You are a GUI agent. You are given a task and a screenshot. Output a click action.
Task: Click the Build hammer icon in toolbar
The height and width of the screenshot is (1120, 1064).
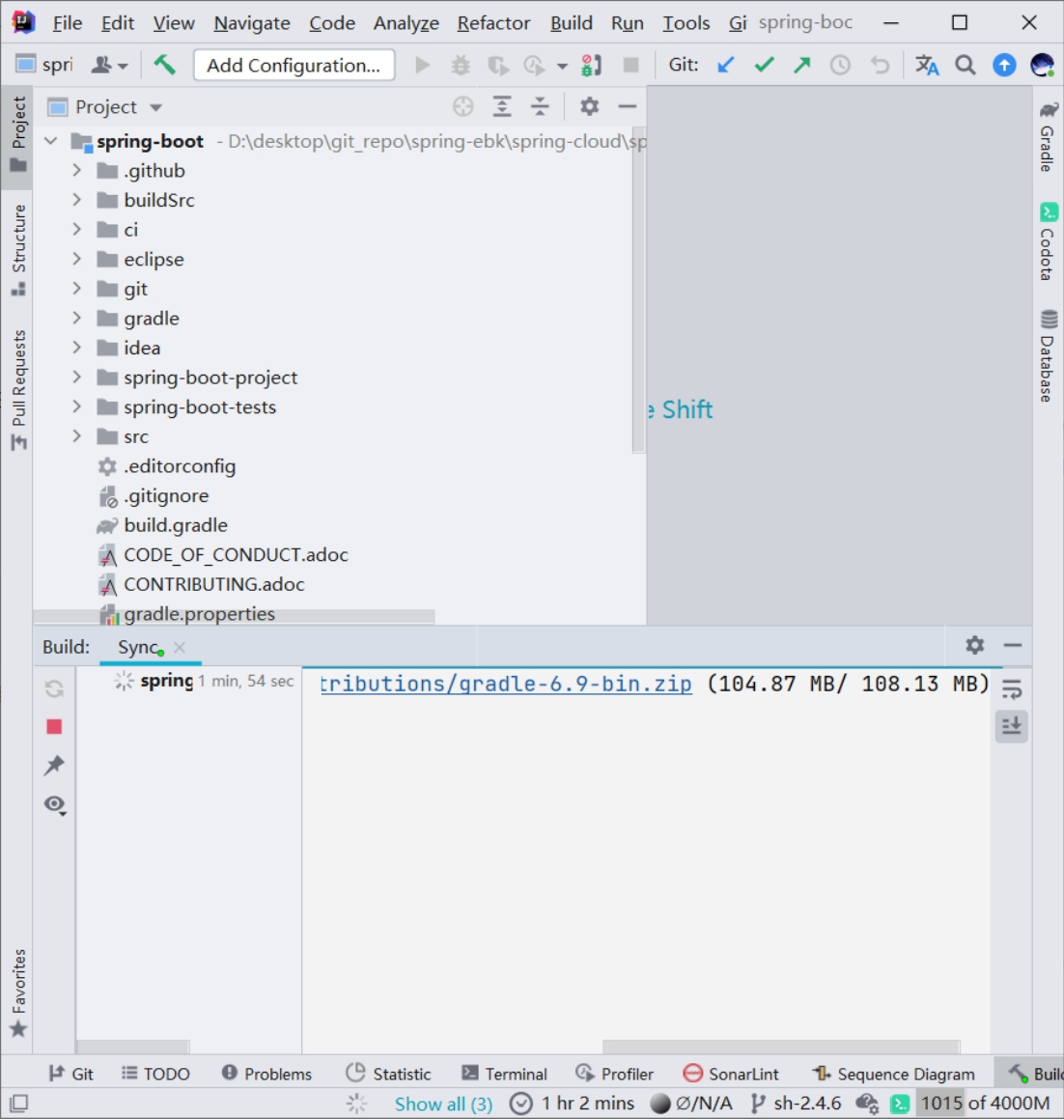click(x=164, y=65)
